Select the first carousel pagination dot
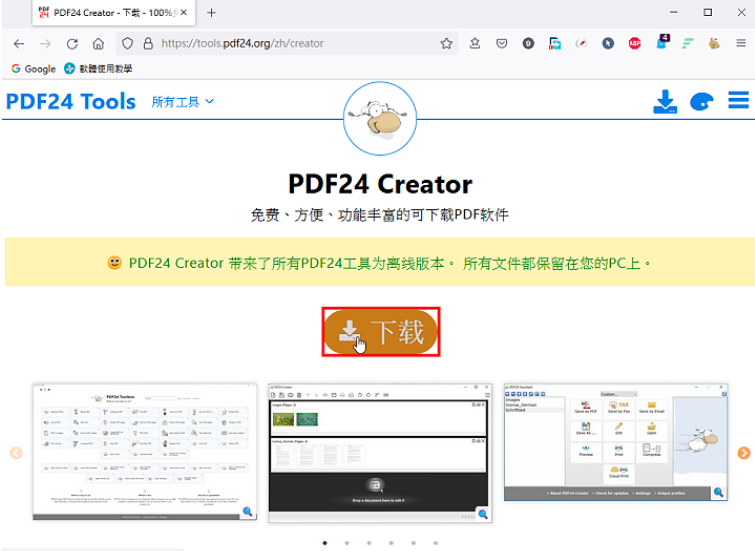Image resolution: width=755 pixels, height=551 pixels. [x=325, y=543]
